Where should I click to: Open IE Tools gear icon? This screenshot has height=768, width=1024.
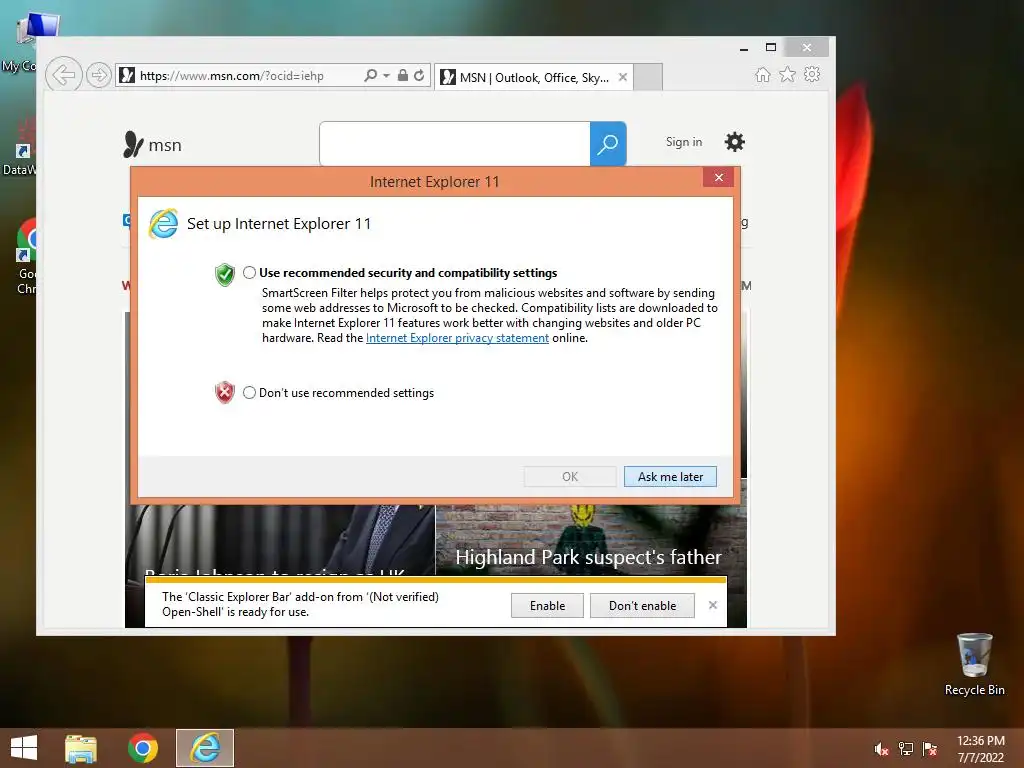(x=812, y=74)
